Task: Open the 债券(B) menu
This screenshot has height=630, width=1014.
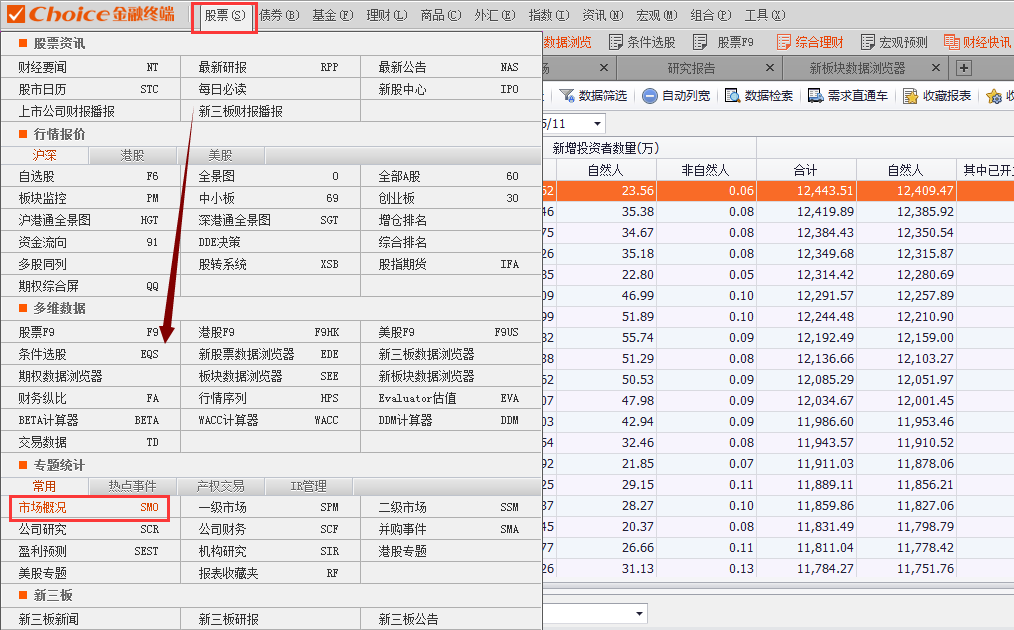Action: coord(279,15)
